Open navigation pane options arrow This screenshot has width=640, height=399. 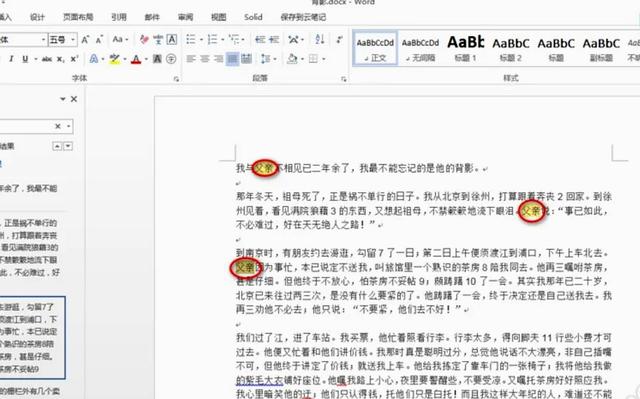click(63, 99)
